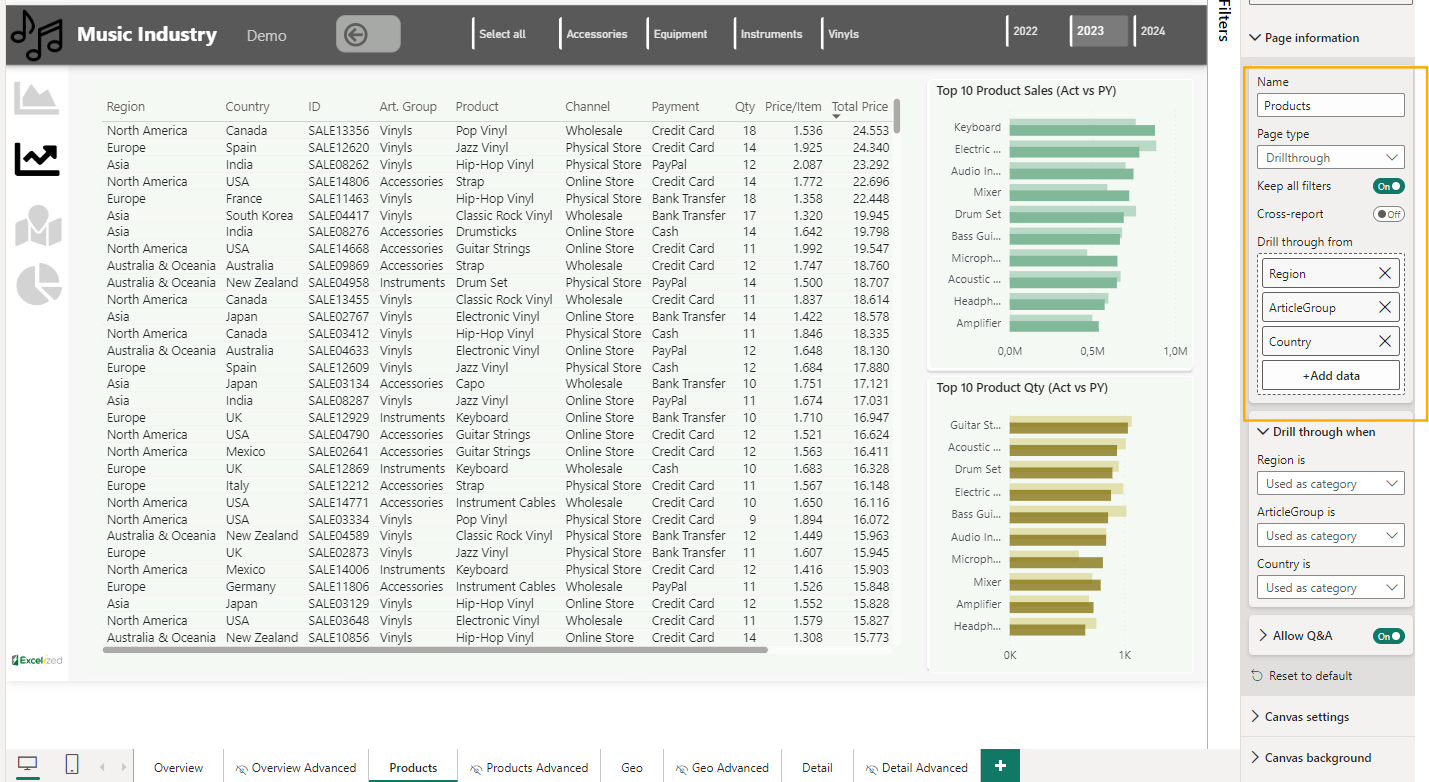Switch to the Overview page tab
This screenshot has width=1429, height=782.
(x=178, y=768)
